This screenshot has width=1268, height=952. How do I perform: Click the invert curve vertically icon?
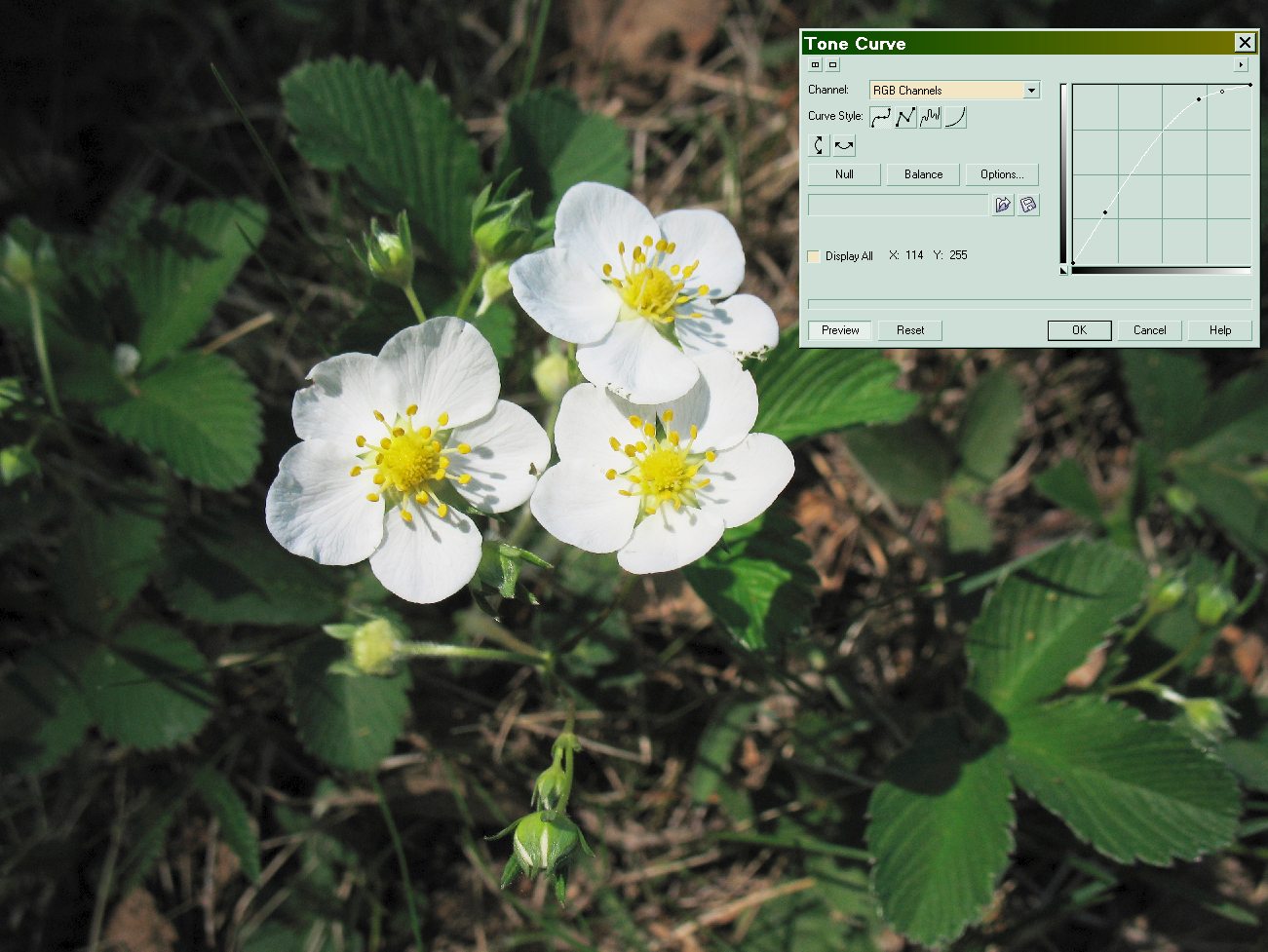[x=819, y=145]
